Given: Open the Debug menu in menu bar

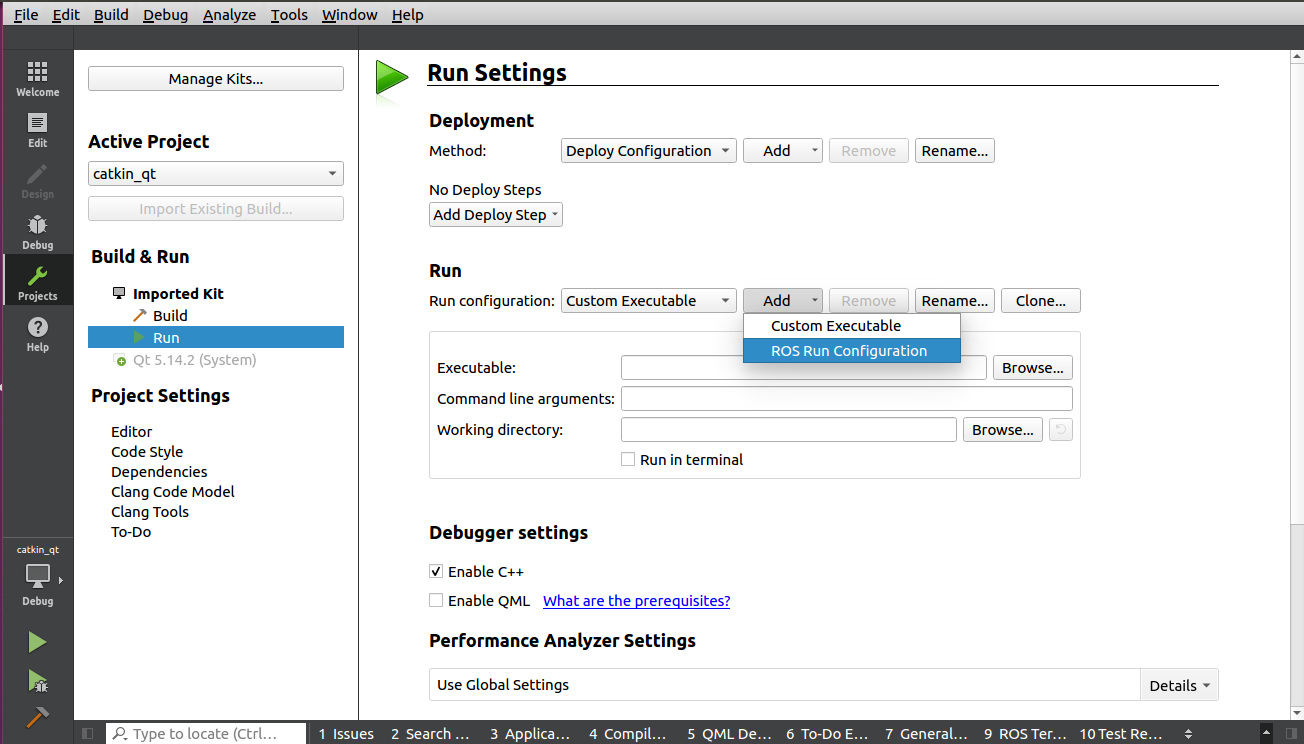Looking at the screenshot, I should [165, 15].
